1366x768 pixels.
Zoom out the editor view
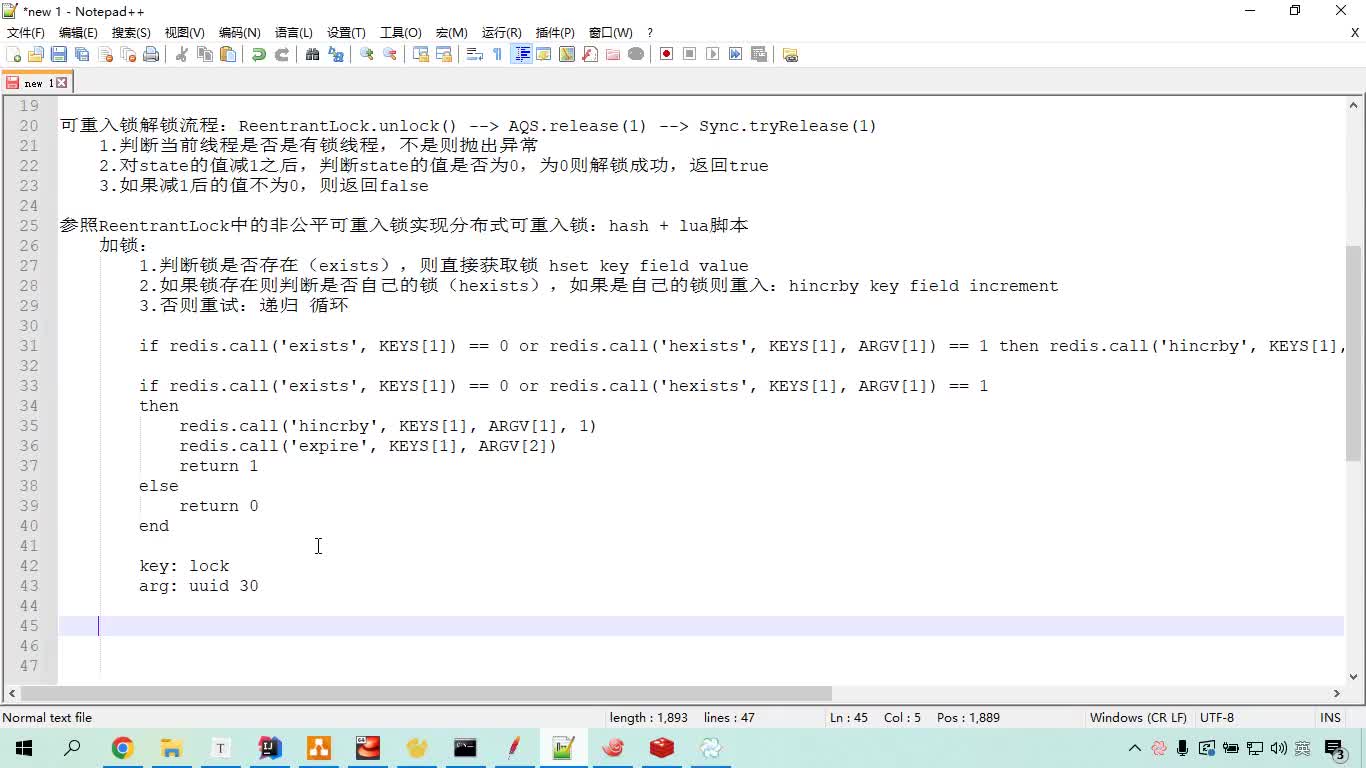[x=390, y=55]
